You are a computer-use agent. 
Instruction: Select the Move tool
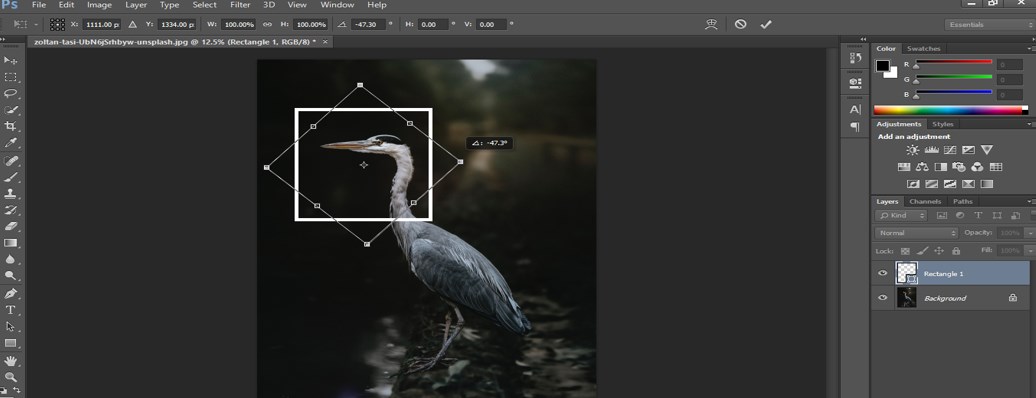pos(11,61)
